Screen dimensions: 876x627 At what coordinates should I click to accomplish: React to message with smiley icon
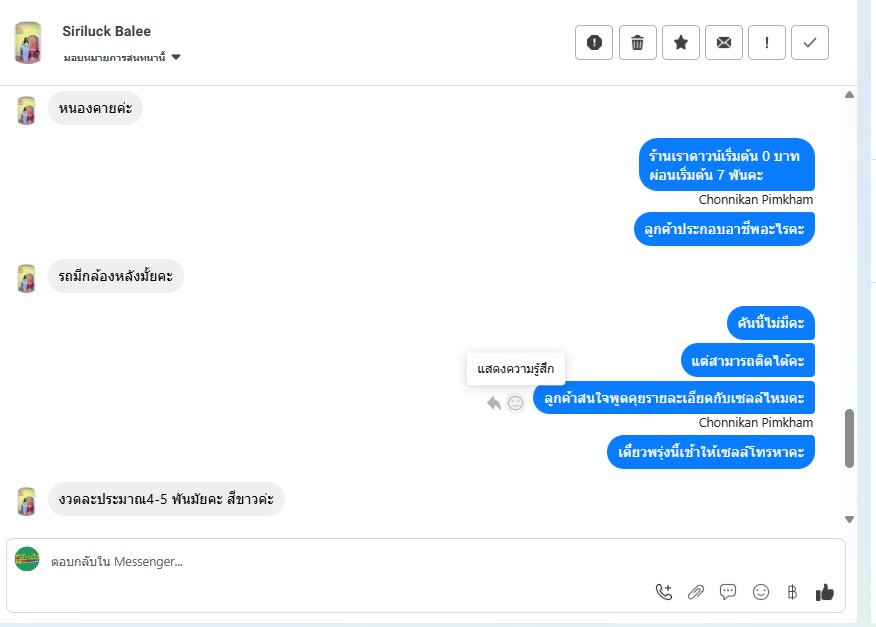click(x=515, y=402)
